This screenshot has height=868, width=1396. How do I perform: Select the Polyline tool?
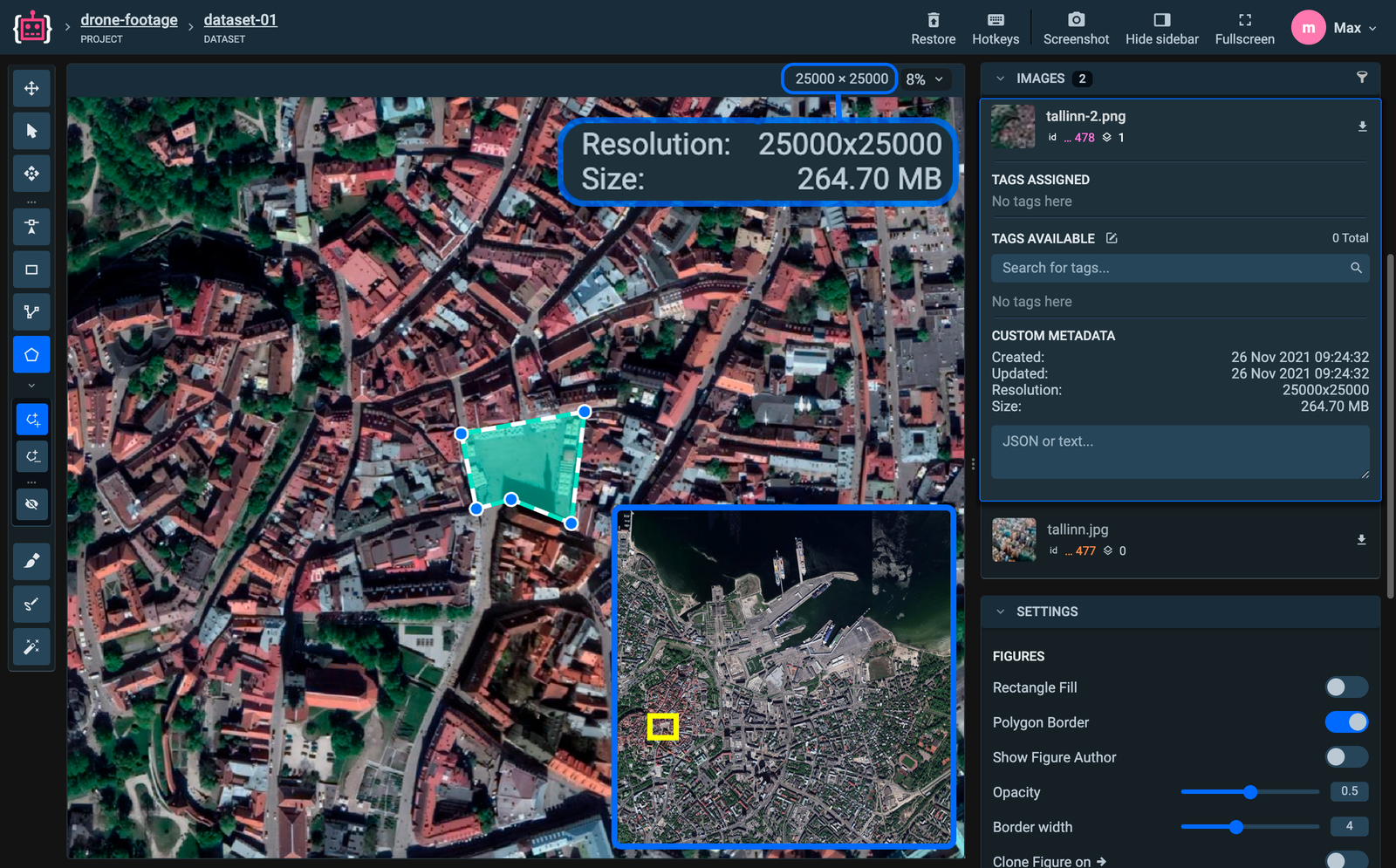(x=31, y=312)
